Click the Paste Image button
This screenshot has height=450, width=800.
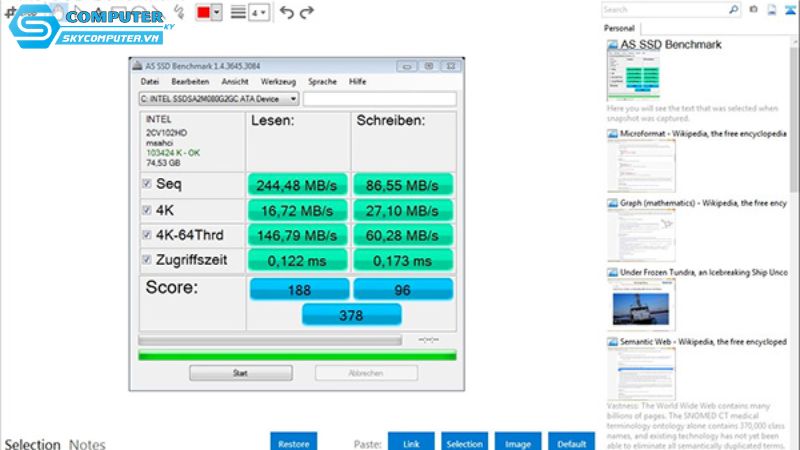pos(518,442)
